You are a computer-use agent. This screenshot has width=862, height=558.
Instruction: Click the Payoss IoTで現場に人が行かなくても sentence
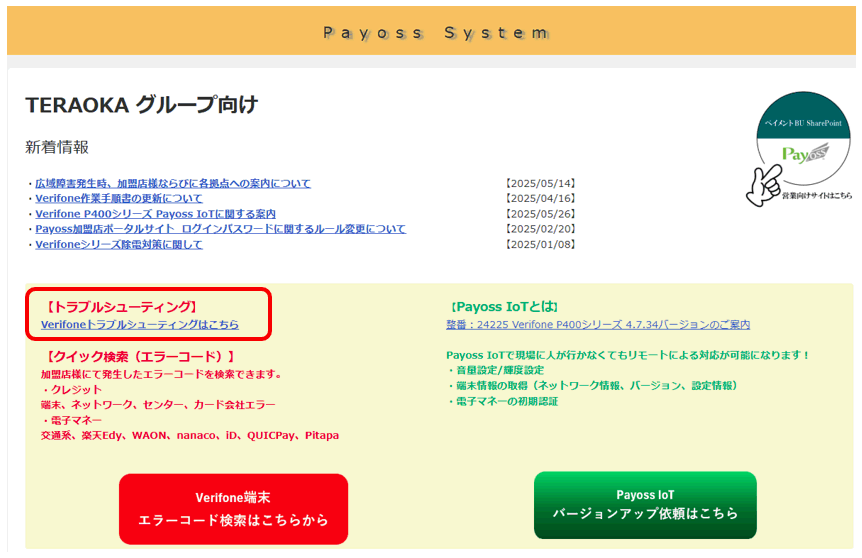click(628, 355)
